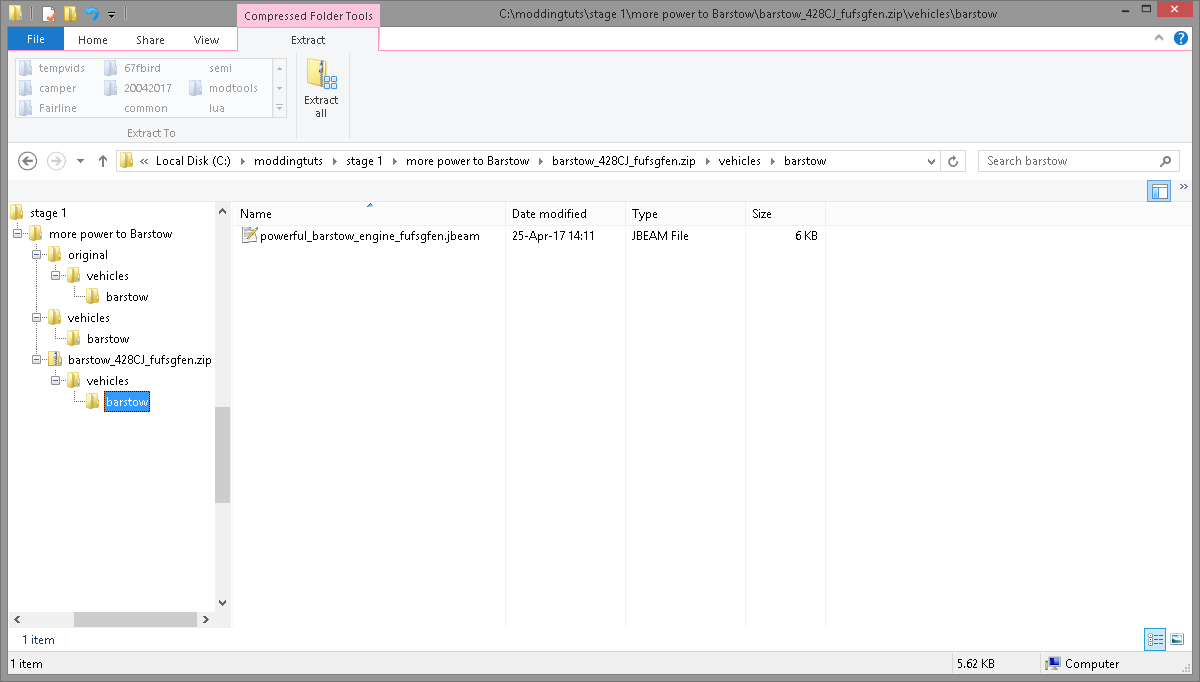Choose 67fbird folder in Extract To gallery
Screen dimensions: 1200x682
pos(133,68)
